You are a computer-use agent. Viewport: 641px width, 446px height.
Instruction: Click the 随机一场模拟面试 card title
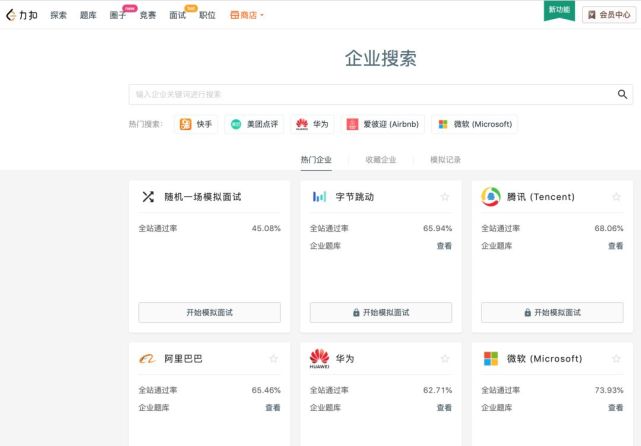(203, 197)
